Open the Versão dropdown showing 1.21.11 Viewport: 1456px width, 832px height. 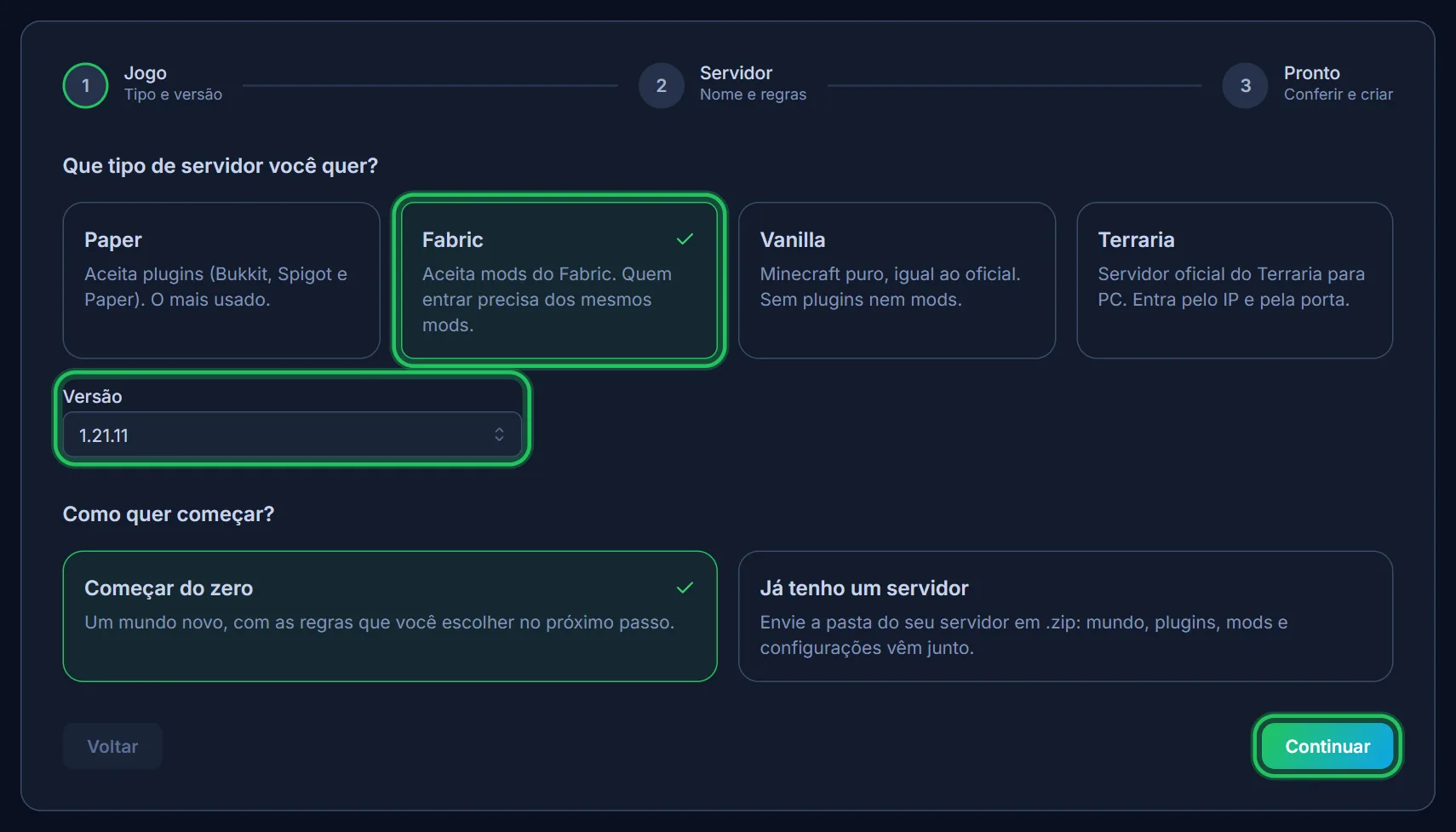[292, 435]
